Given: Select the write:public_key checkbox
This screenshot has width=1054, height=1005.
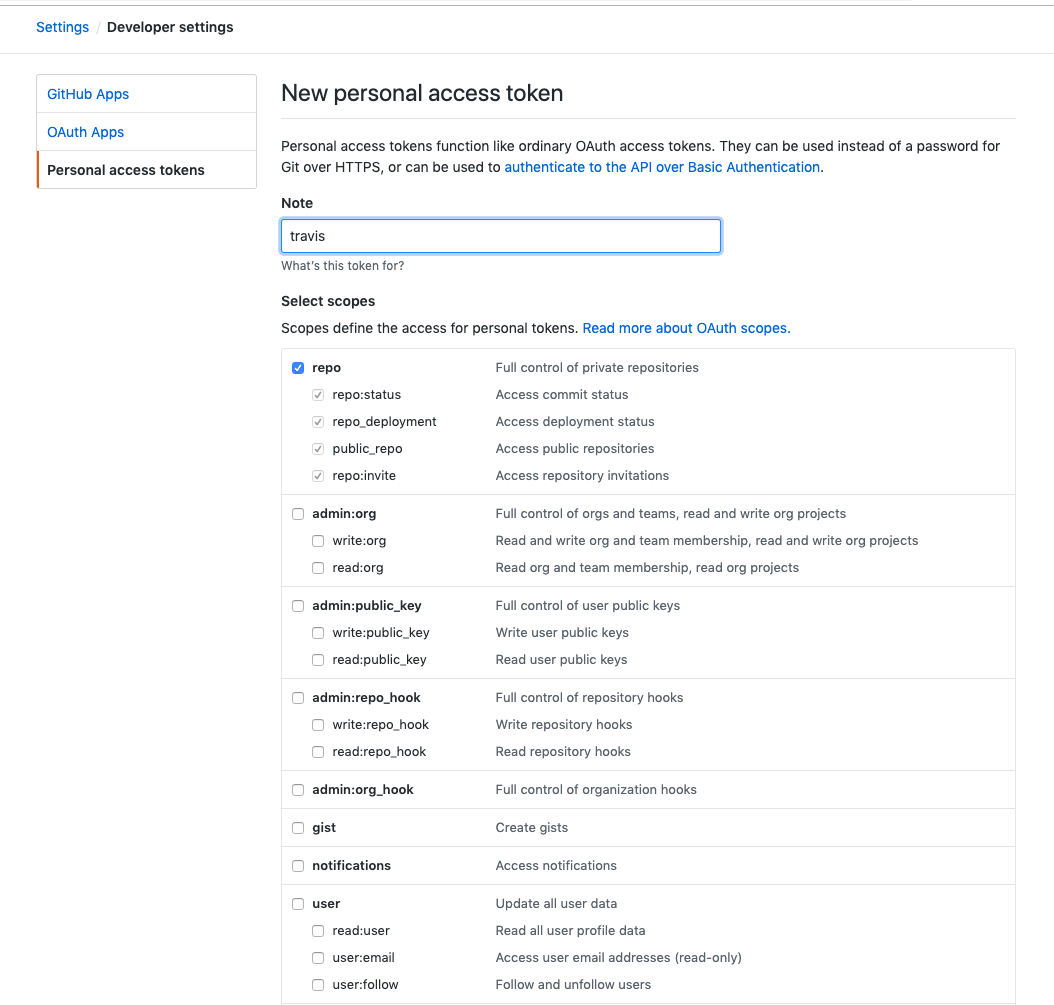Looking at the screenshot, I should [x=318, y=633].
